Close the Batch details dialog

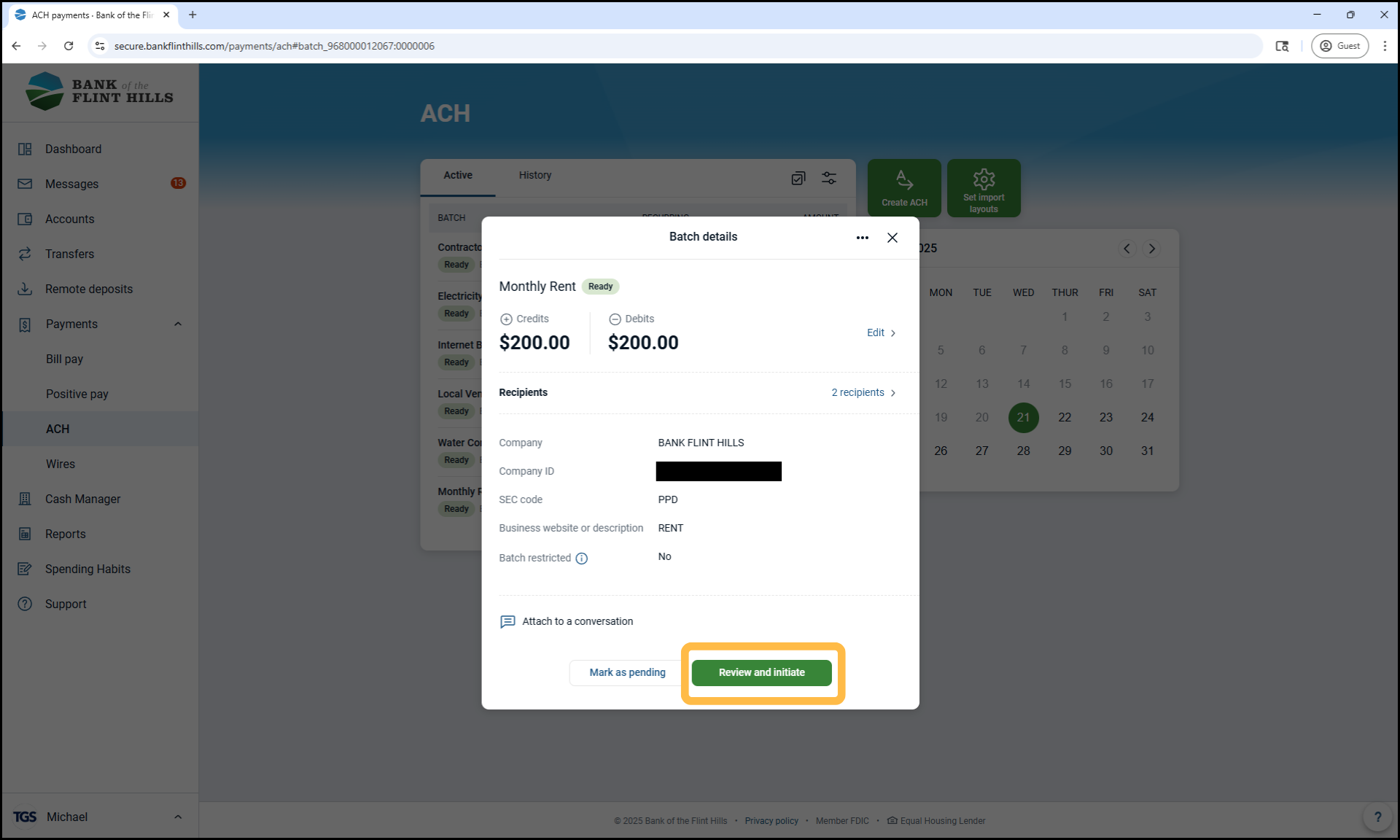point(892,238)
